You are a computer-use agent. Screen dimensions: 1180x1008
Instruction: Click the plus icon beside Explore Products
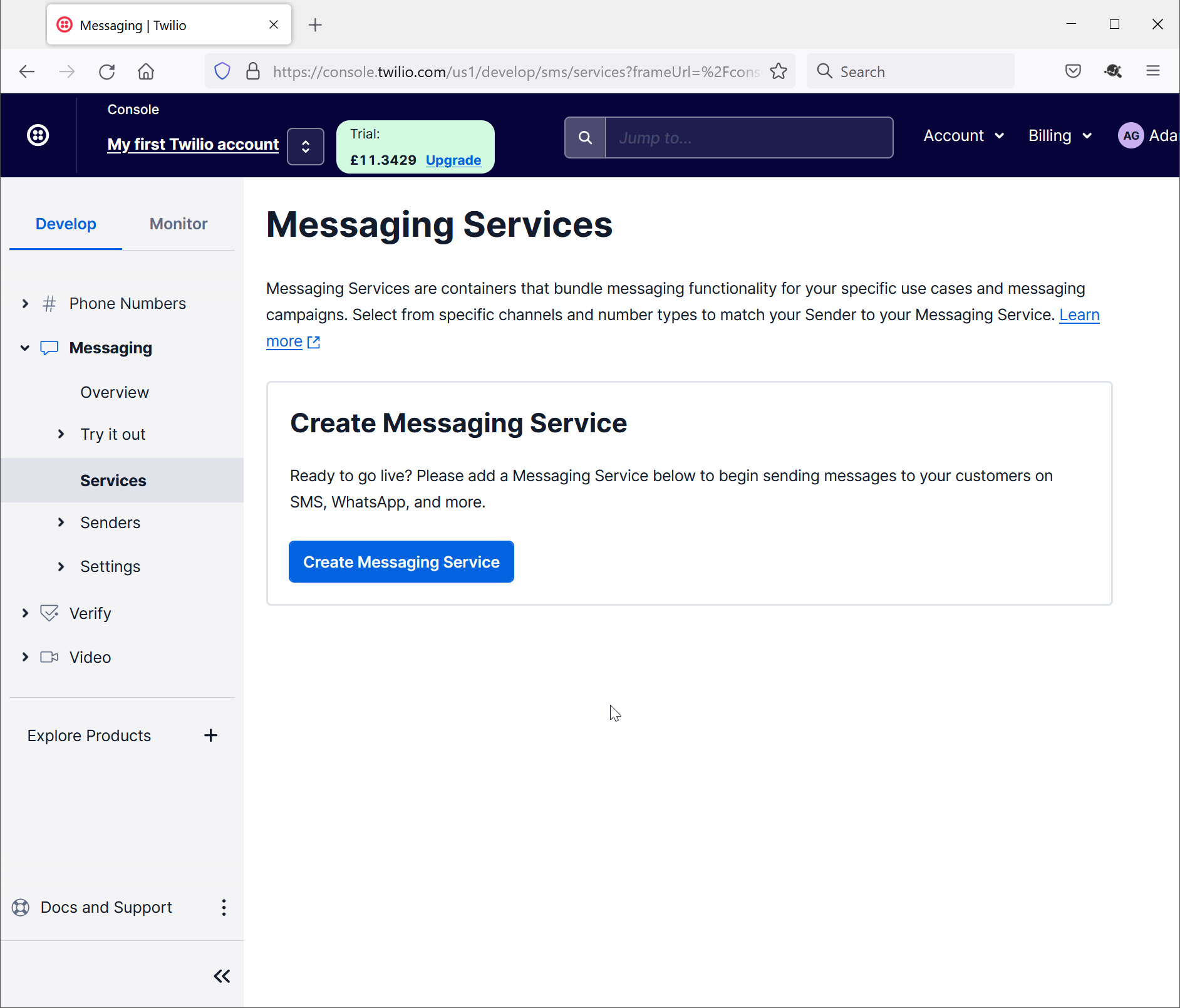pos(210,735)
